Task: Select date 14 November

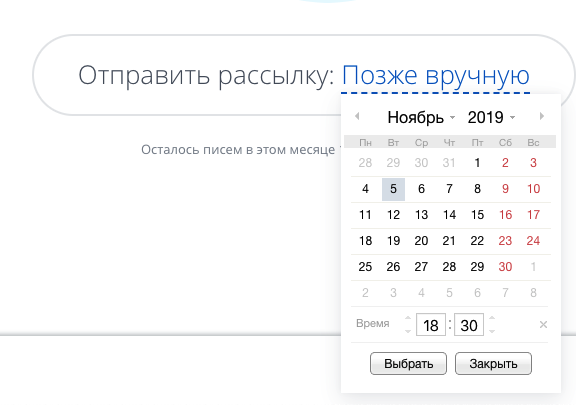Action: click(x=449, y=215)
